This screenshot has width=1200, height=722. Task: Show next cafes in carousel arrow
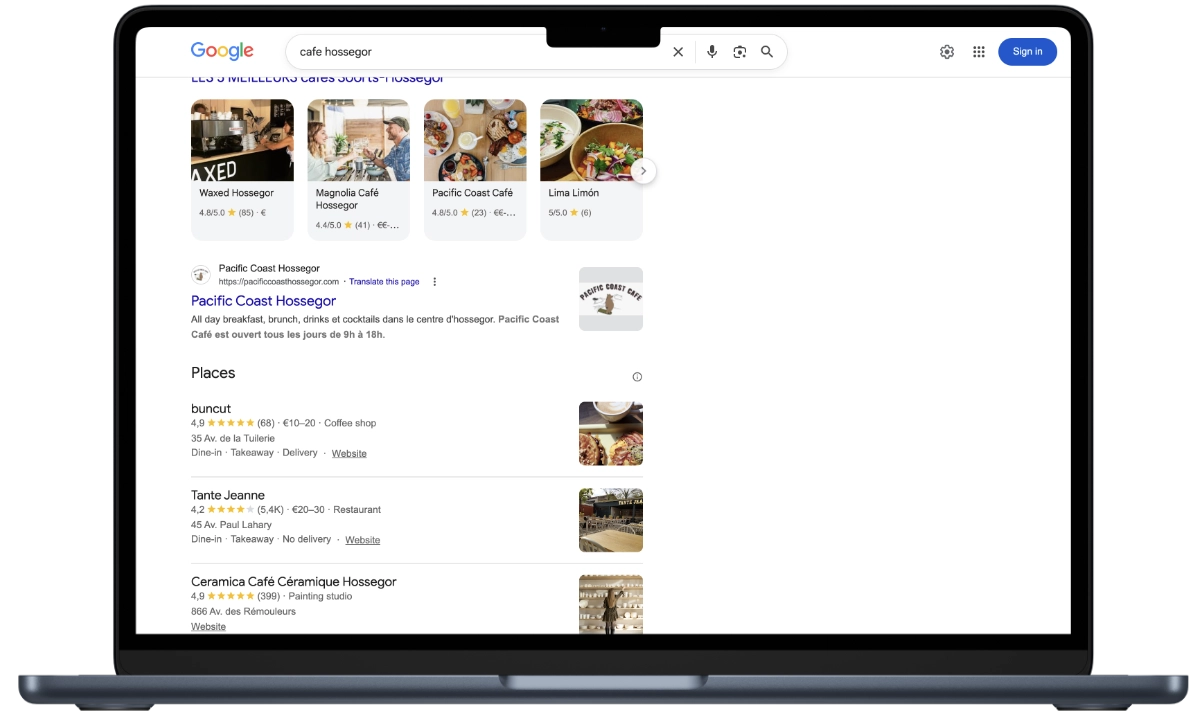[644, 171]
